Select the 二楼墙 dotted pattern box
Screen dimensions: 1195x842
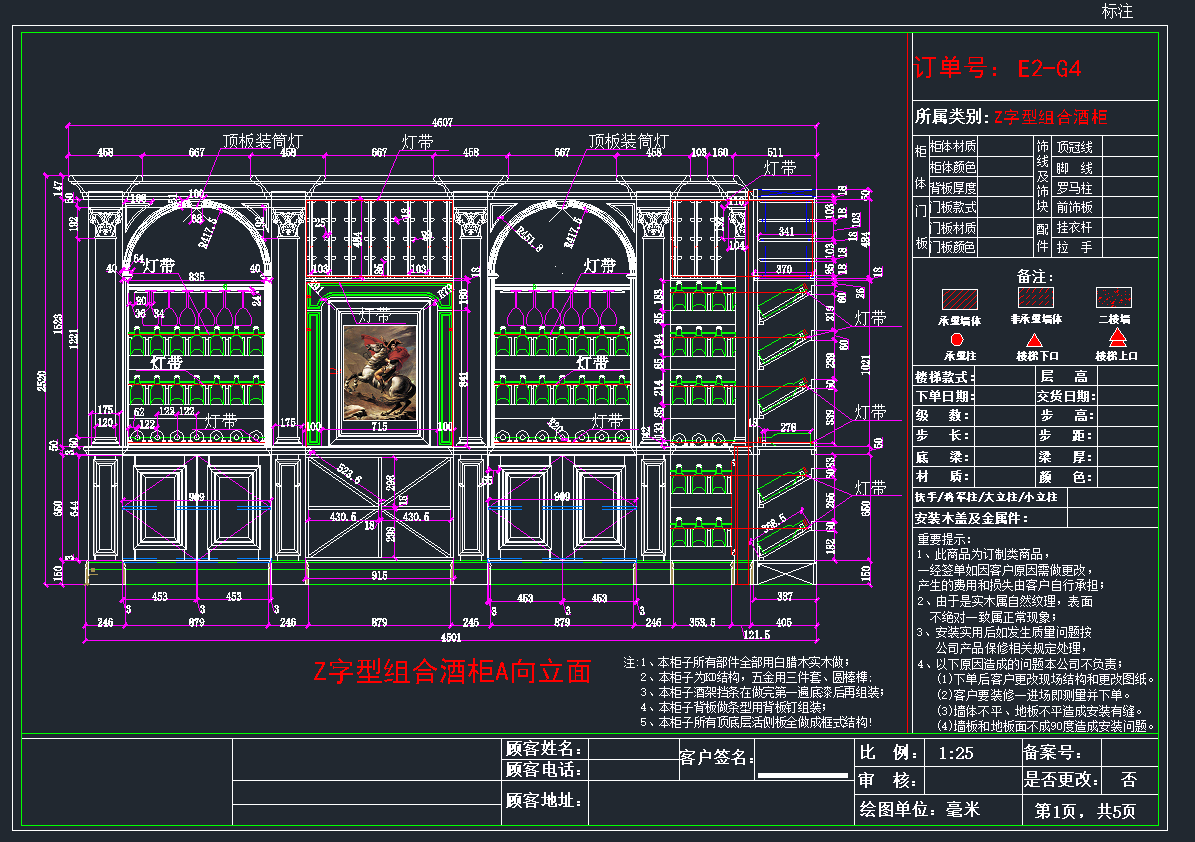click(1113, 297)
